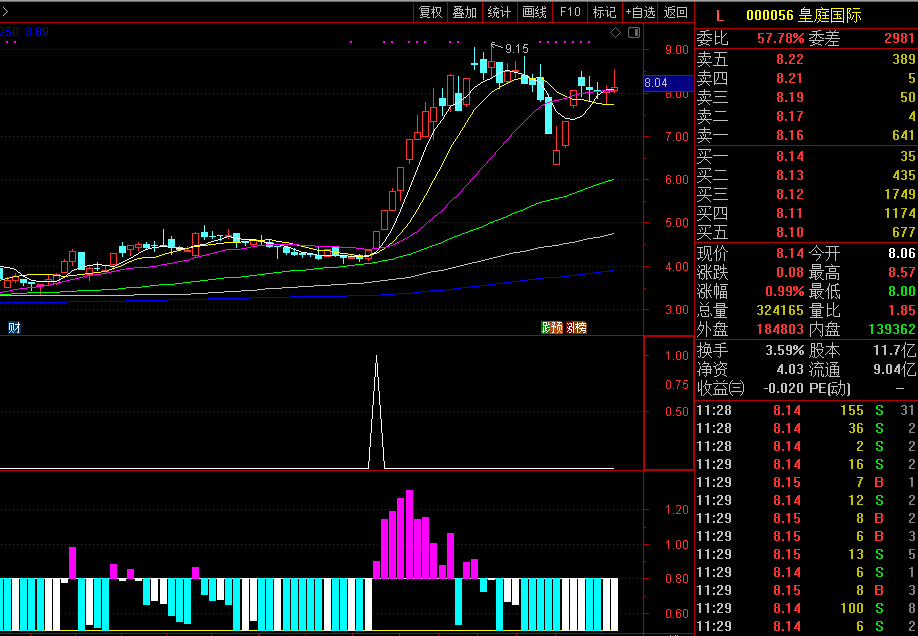Click the 跌预 badge on chart
This screenshot has width=918, height=636.
(552, 327)
